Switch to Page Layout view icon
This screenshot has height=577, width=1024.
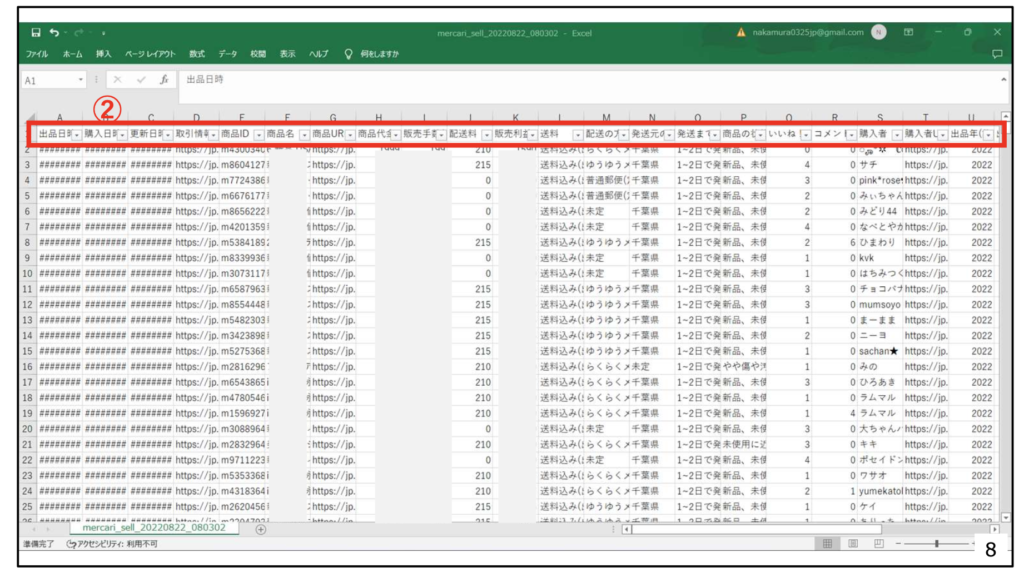click(852, 543)
